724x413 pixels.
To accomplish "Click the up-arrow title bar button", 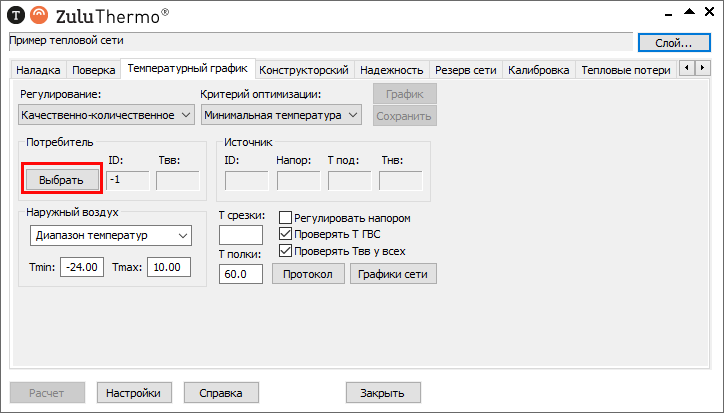I will tap(689, 12).
